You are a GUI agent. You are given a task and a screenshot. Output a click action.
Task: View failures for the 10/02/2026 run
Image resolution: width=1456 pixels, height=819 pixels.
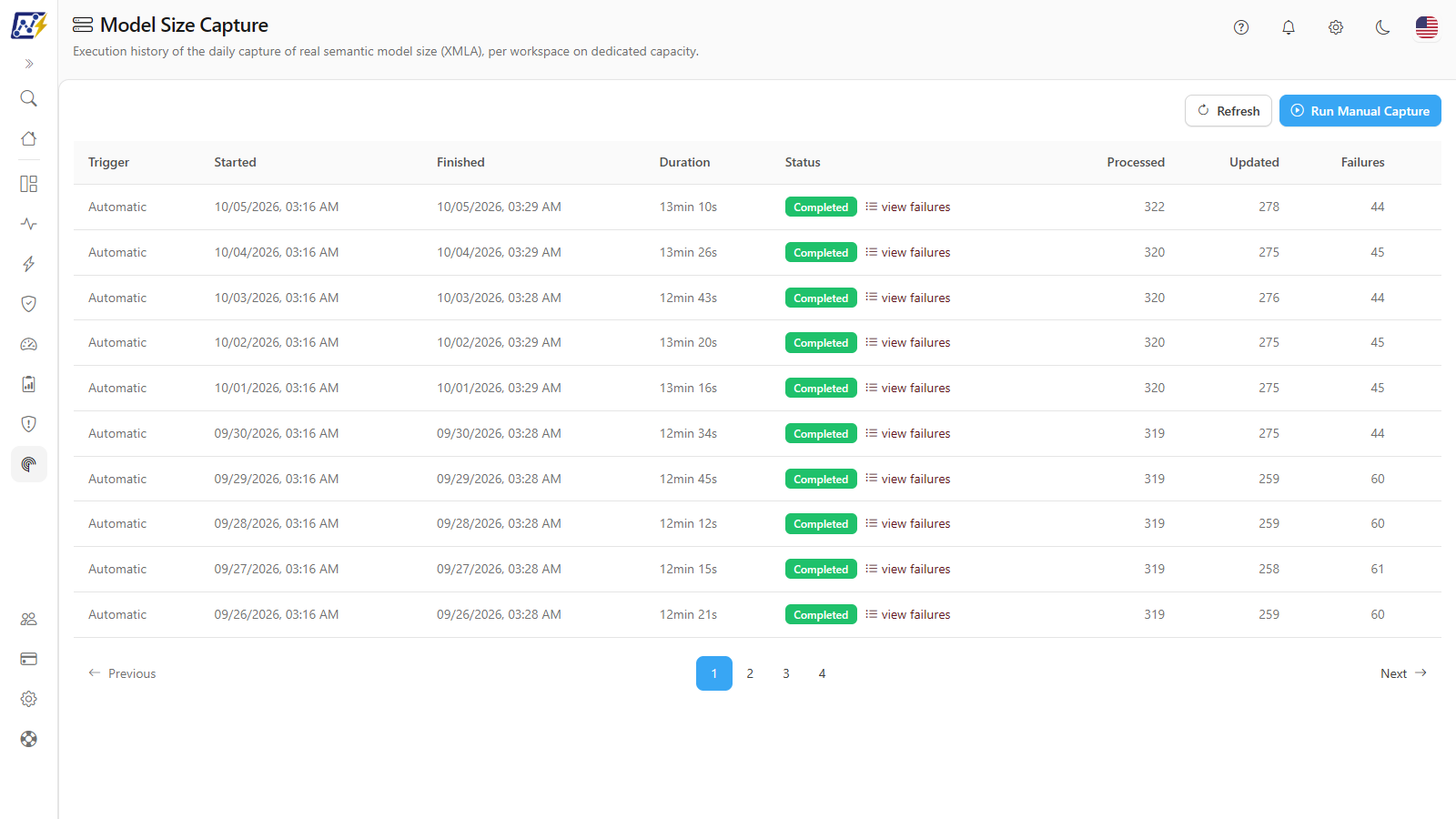click(x=908, y=342)
